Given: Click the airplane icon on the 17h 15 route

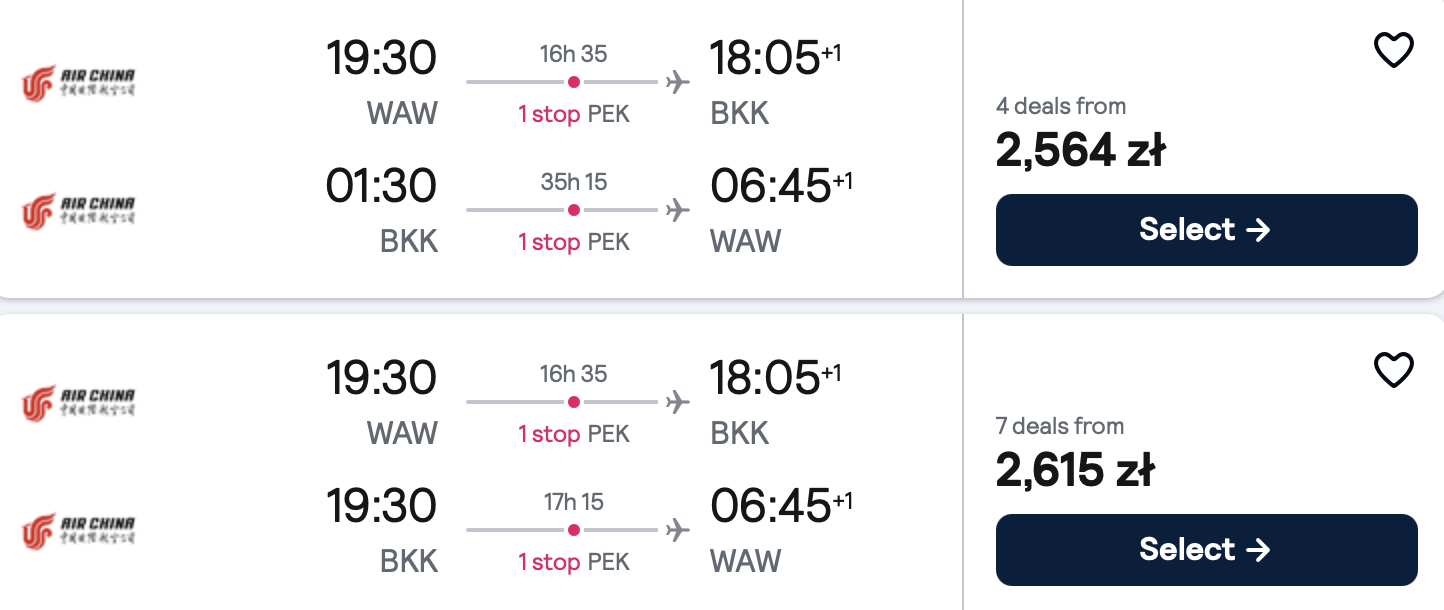Looking at the screenshot, I should [678, 530].
